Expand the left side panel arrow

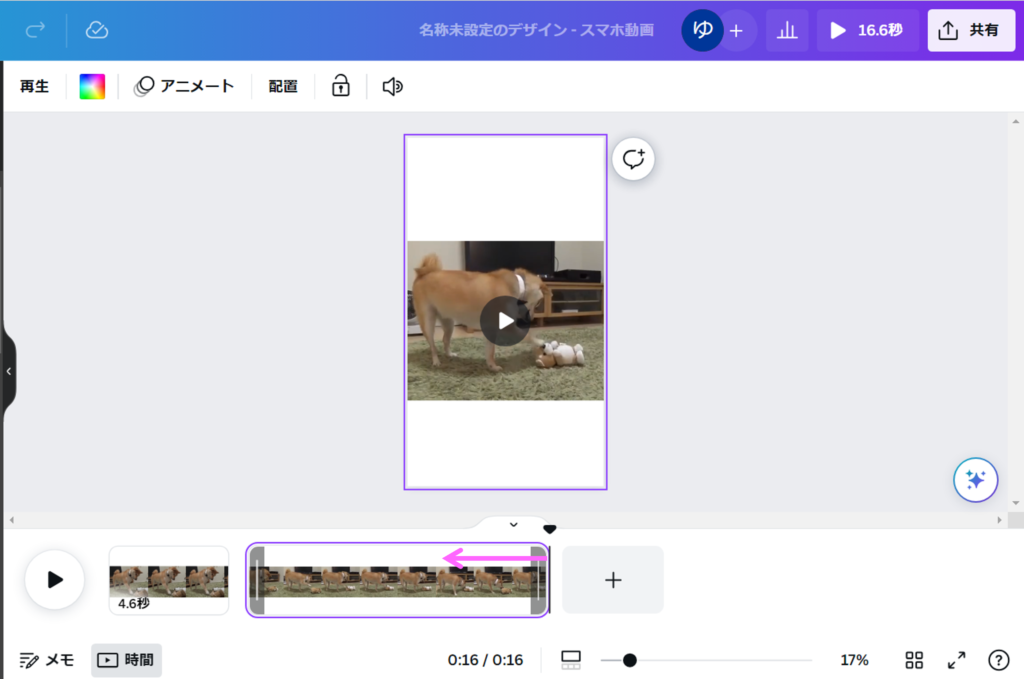click(8, 371)
